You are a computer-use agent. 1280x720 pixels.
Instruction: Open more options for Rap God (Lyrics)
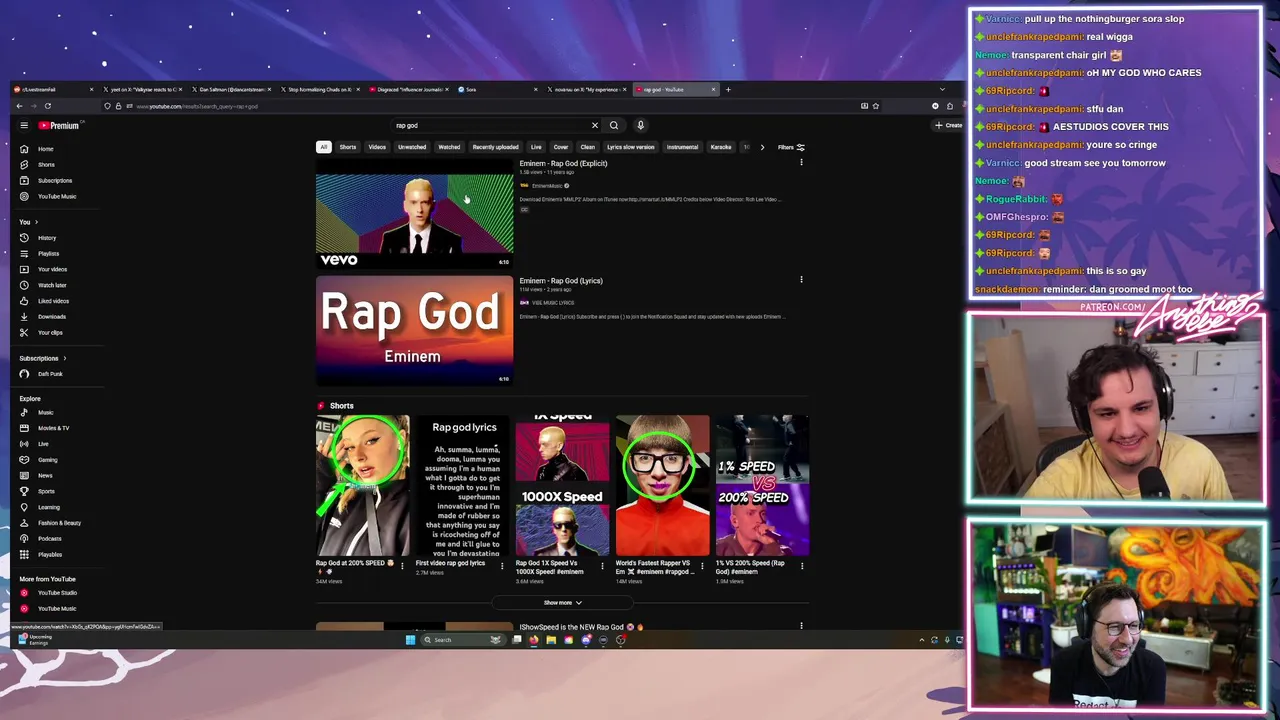click(x=801, y=280)
